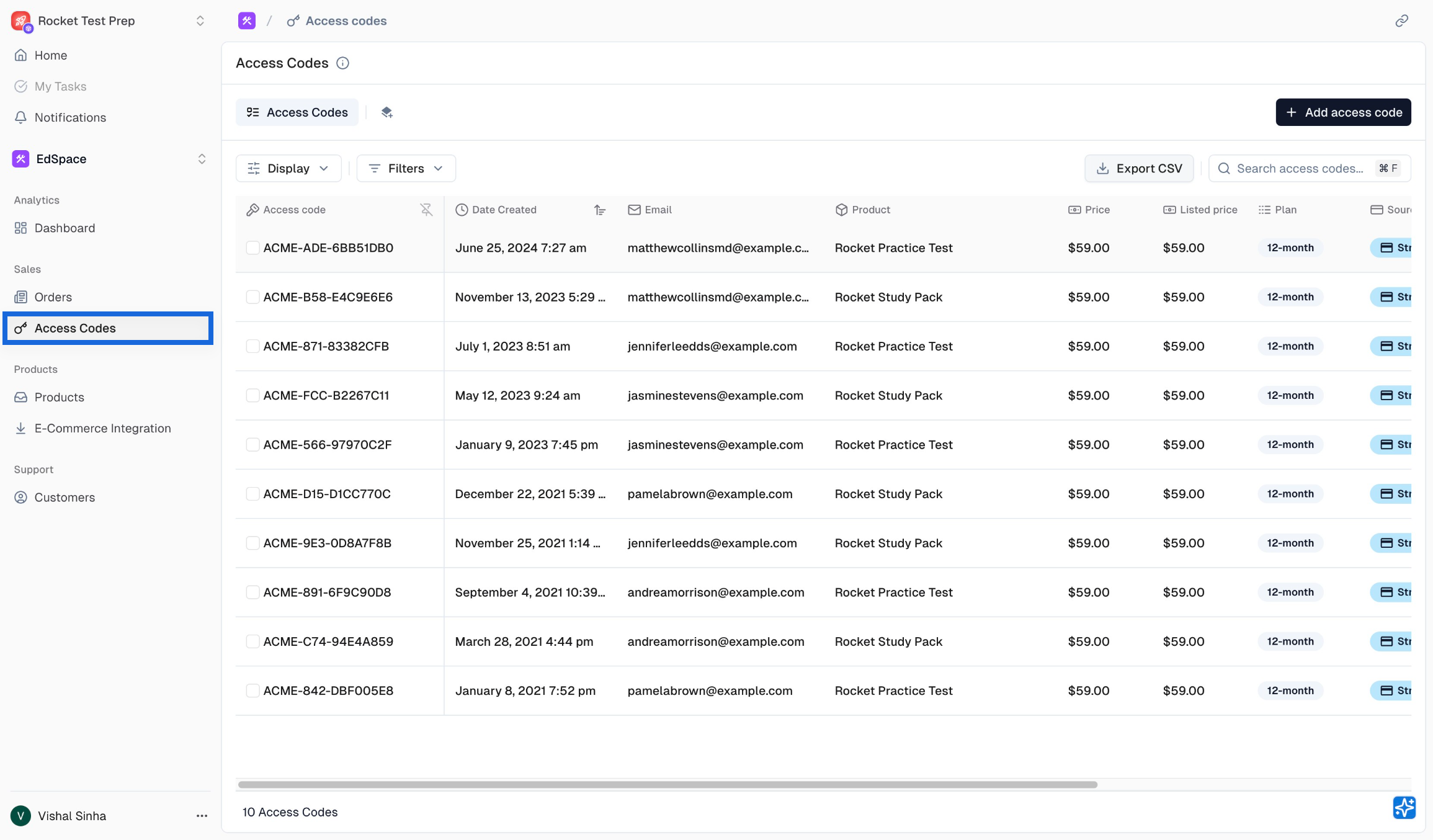1433x840 pixels.
Task: Select the ACME-FCC-B2267C11 row checkbox
Action: [x=252, y=395]
